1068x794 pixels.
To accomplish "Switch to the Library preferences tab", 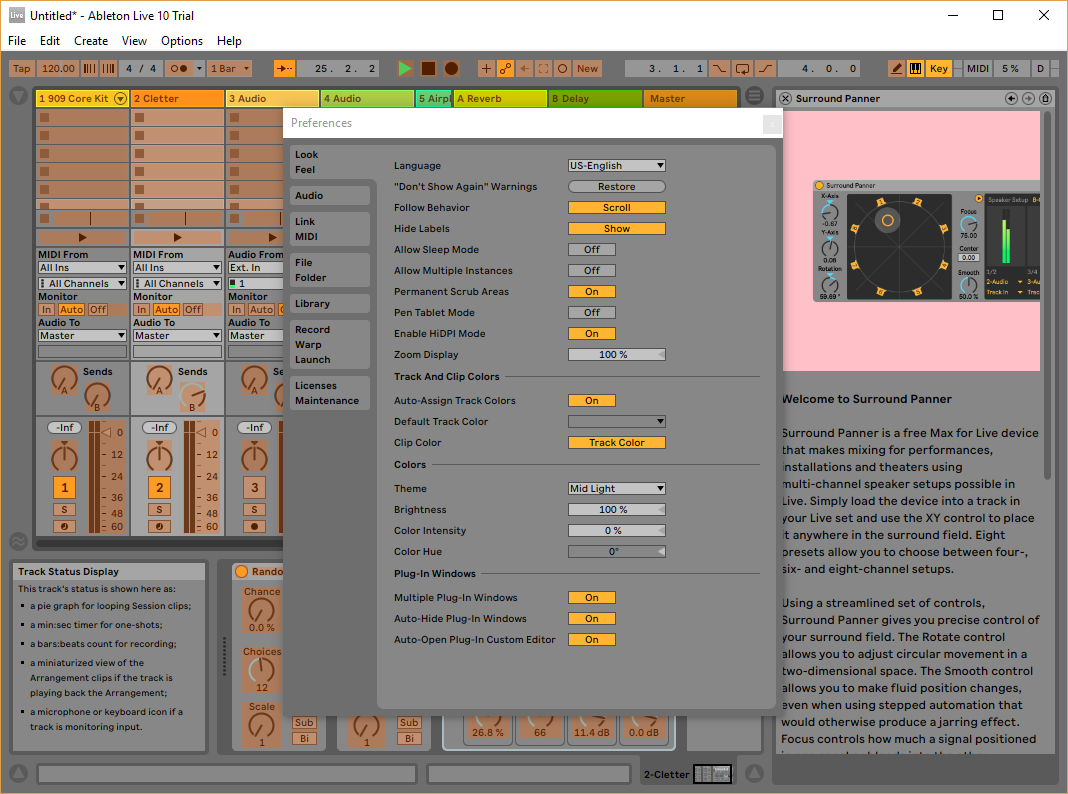I will click(330, 304).
